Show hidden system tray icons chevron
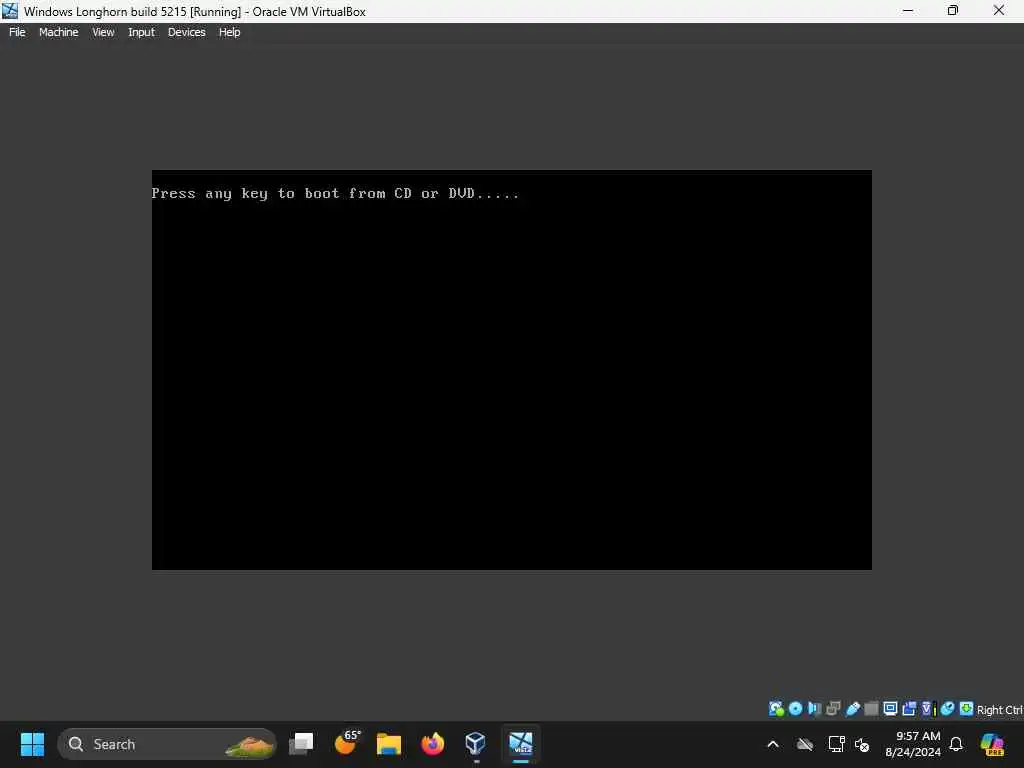1024x768 pixels. [x=773, y=744]
